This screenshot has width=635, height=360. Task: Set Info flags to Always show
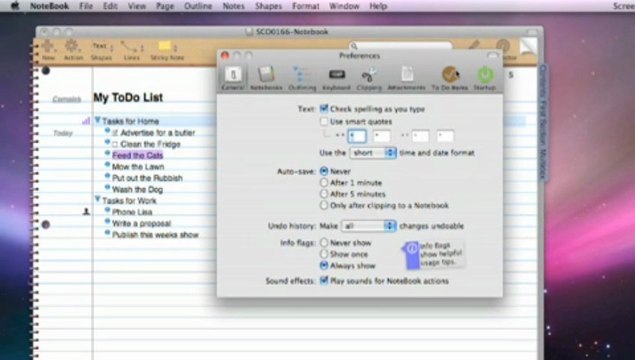[324, 265]
